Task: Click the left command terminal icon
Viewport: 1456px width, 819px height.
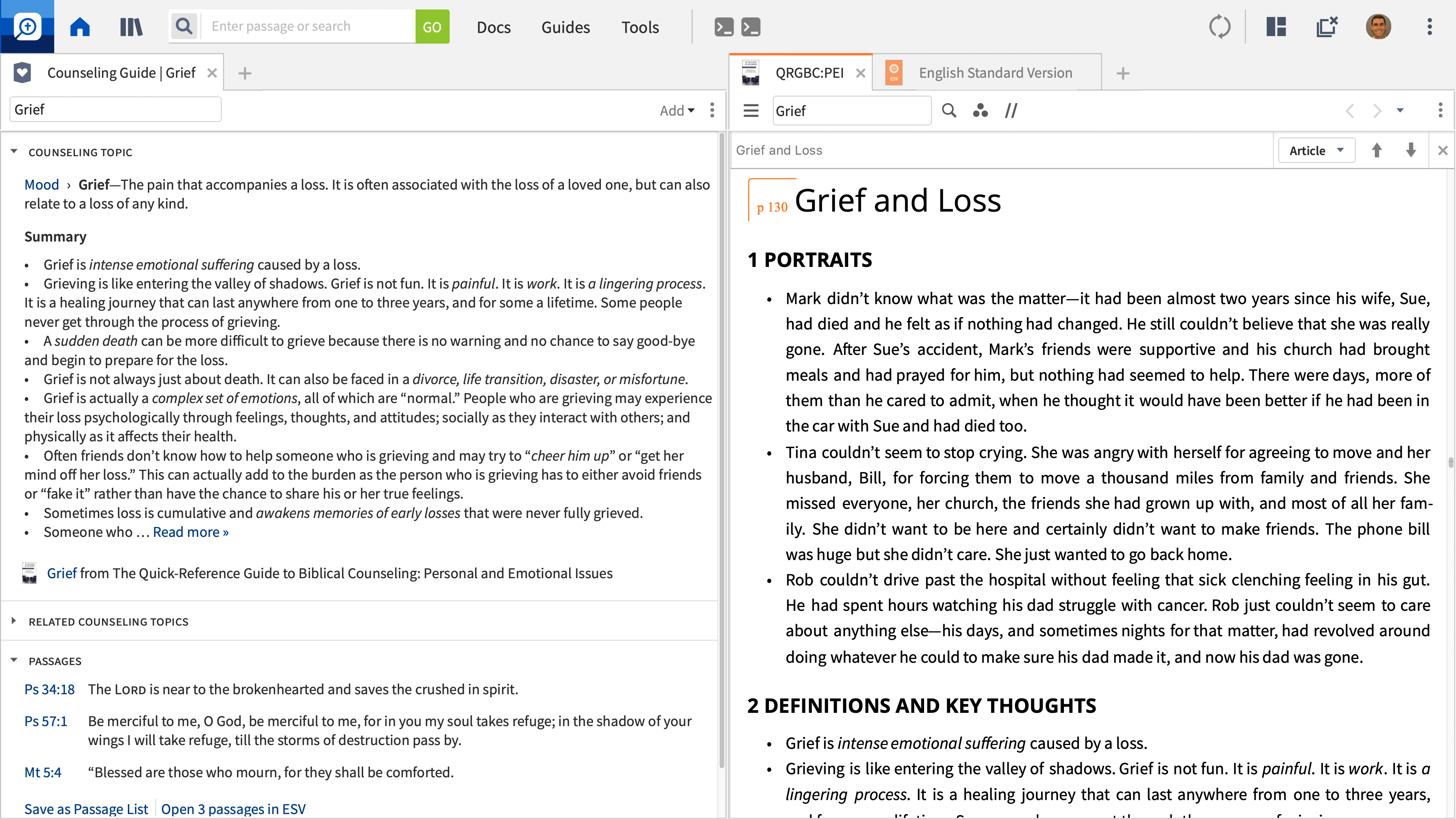Action: (724, 27)
